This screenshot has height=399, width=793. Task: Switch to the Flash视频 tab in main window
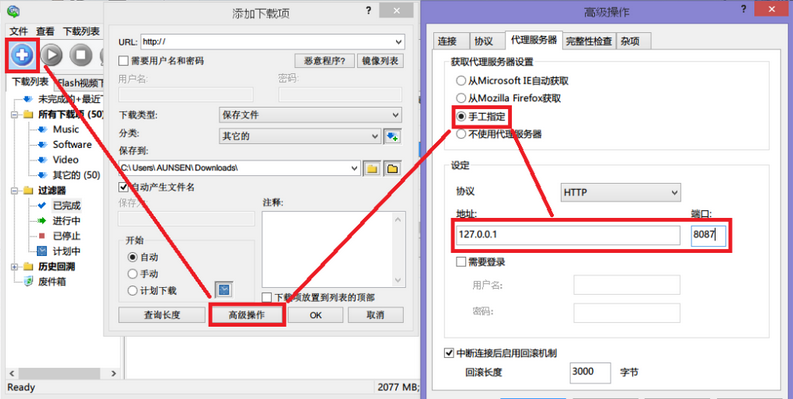pyautogui.click(x=80, y=83)
